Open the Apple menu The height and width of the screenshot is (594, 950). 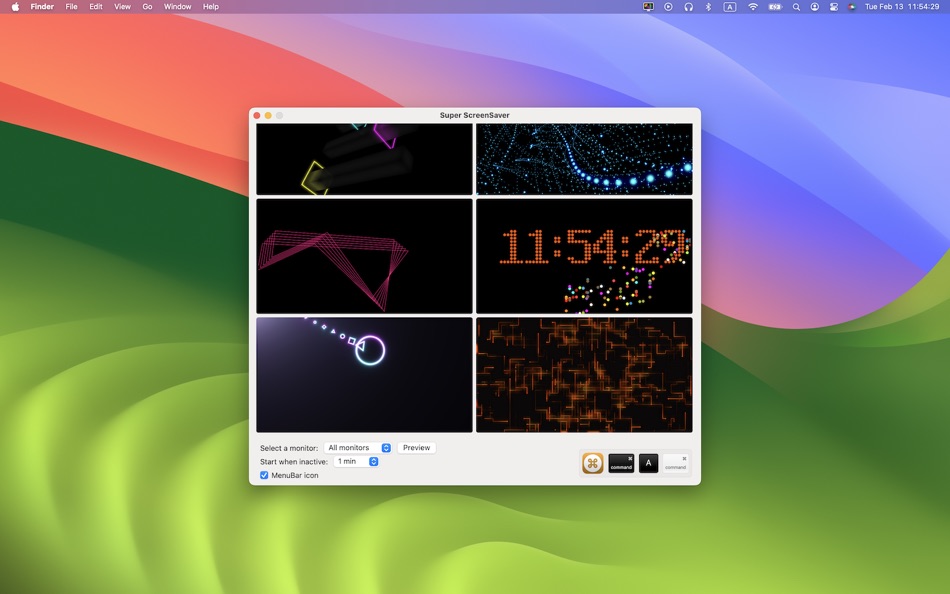(x=15, y=7)
